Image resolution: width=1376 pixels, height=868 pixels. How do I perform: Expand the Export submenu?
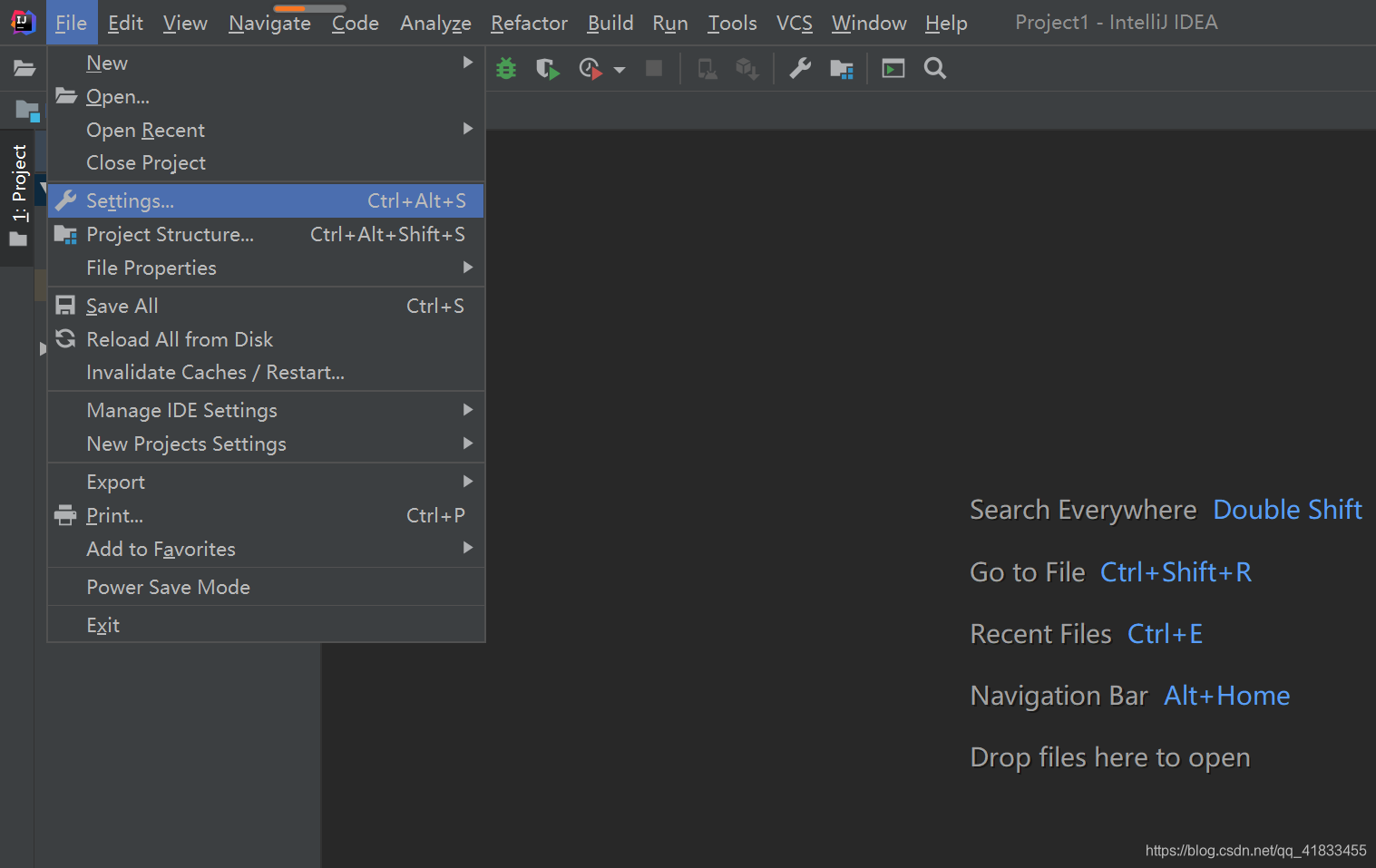[266, 482]
